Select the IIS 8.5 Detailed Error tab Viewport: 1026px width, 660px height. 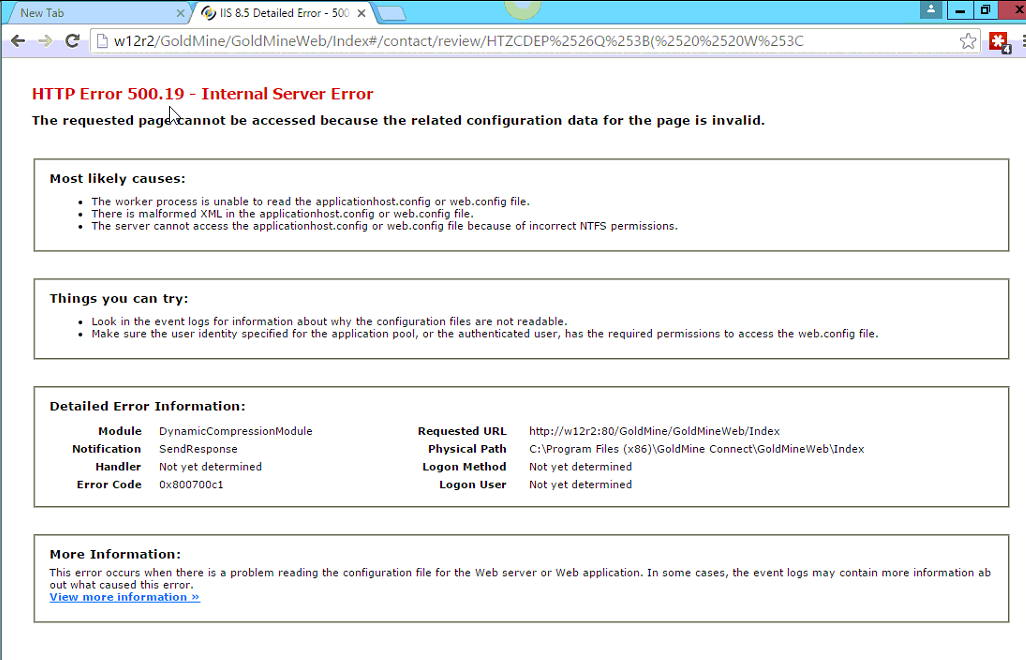point(275,13)
